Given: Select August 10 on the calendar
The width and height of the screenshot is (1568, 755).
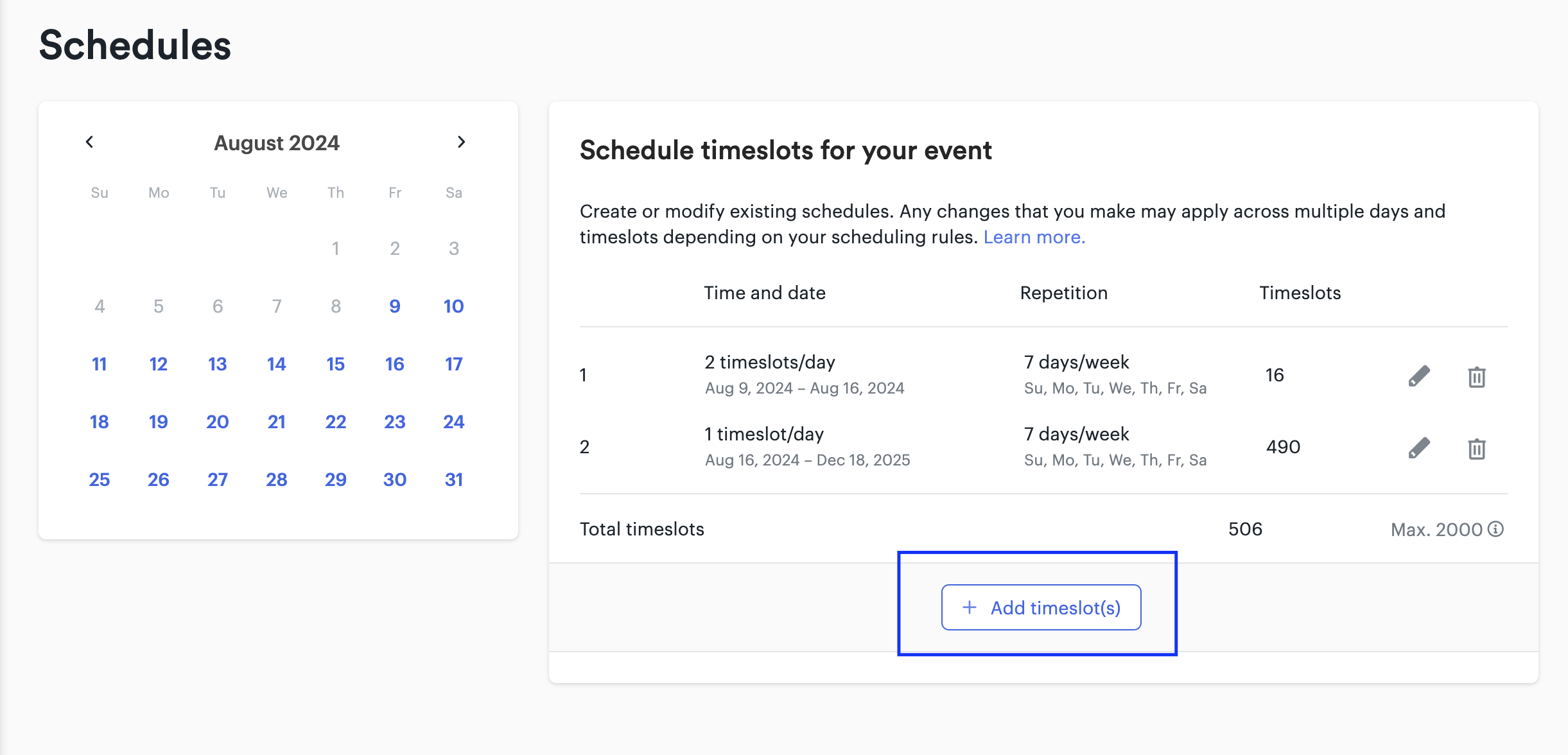Looking at the screenshot, I should (454, 306).
